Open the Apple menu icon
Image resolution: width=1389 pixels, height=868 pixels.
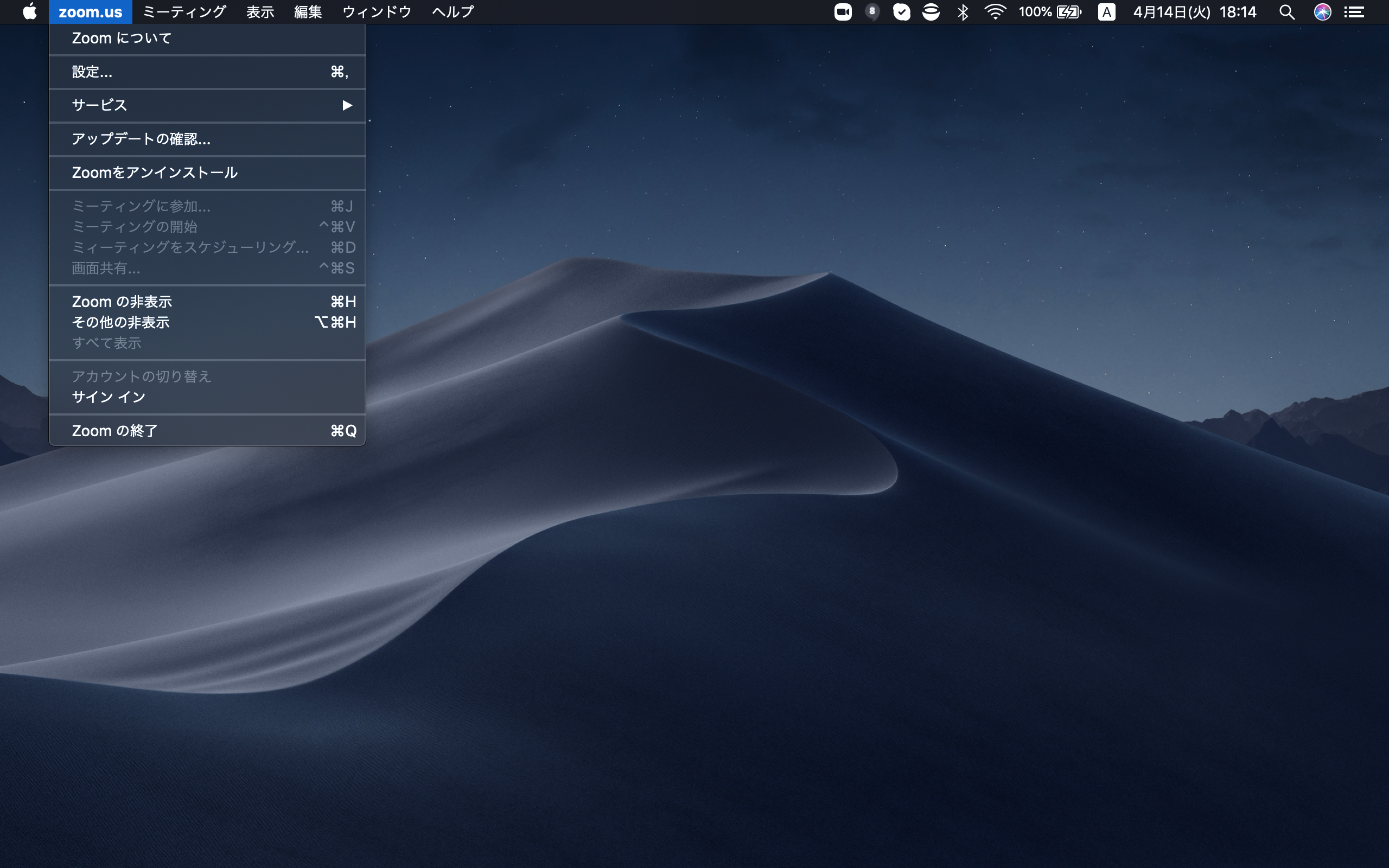[30, 11]
